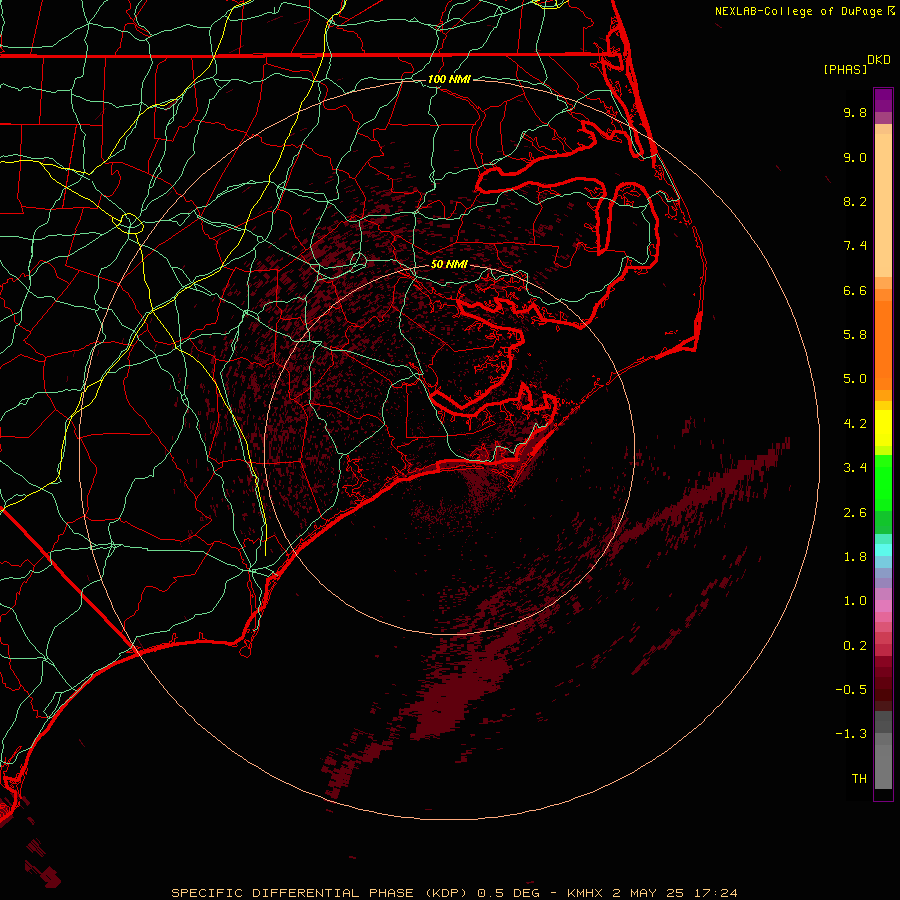
Task: Click the bright green segment of the color bar
Action: click(883, 482)
